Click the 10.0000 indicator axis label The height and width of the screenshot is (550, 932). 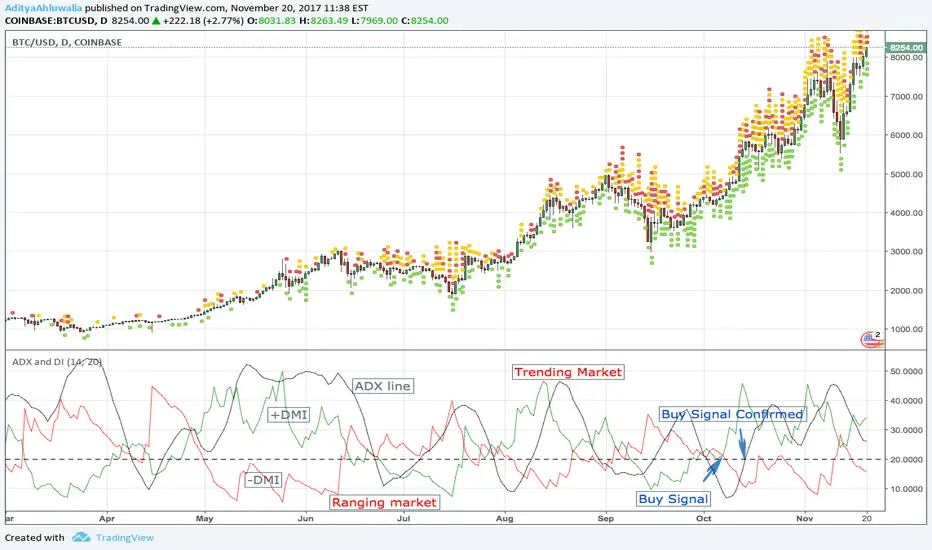point(906,489)
